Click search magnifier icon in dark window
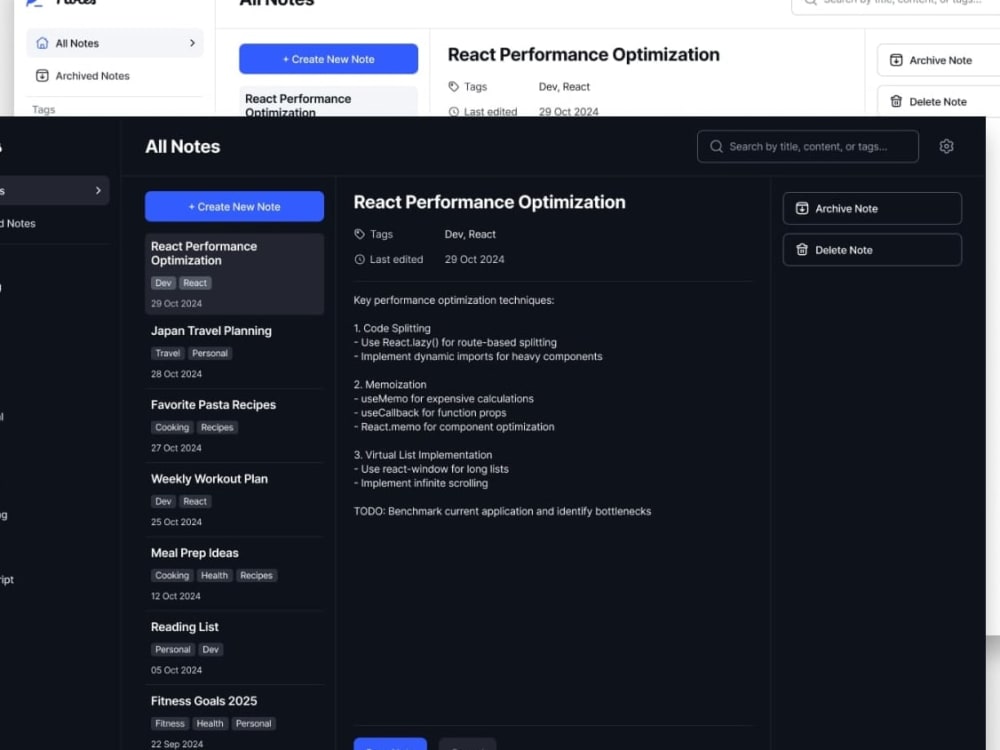 click(716, 147)
